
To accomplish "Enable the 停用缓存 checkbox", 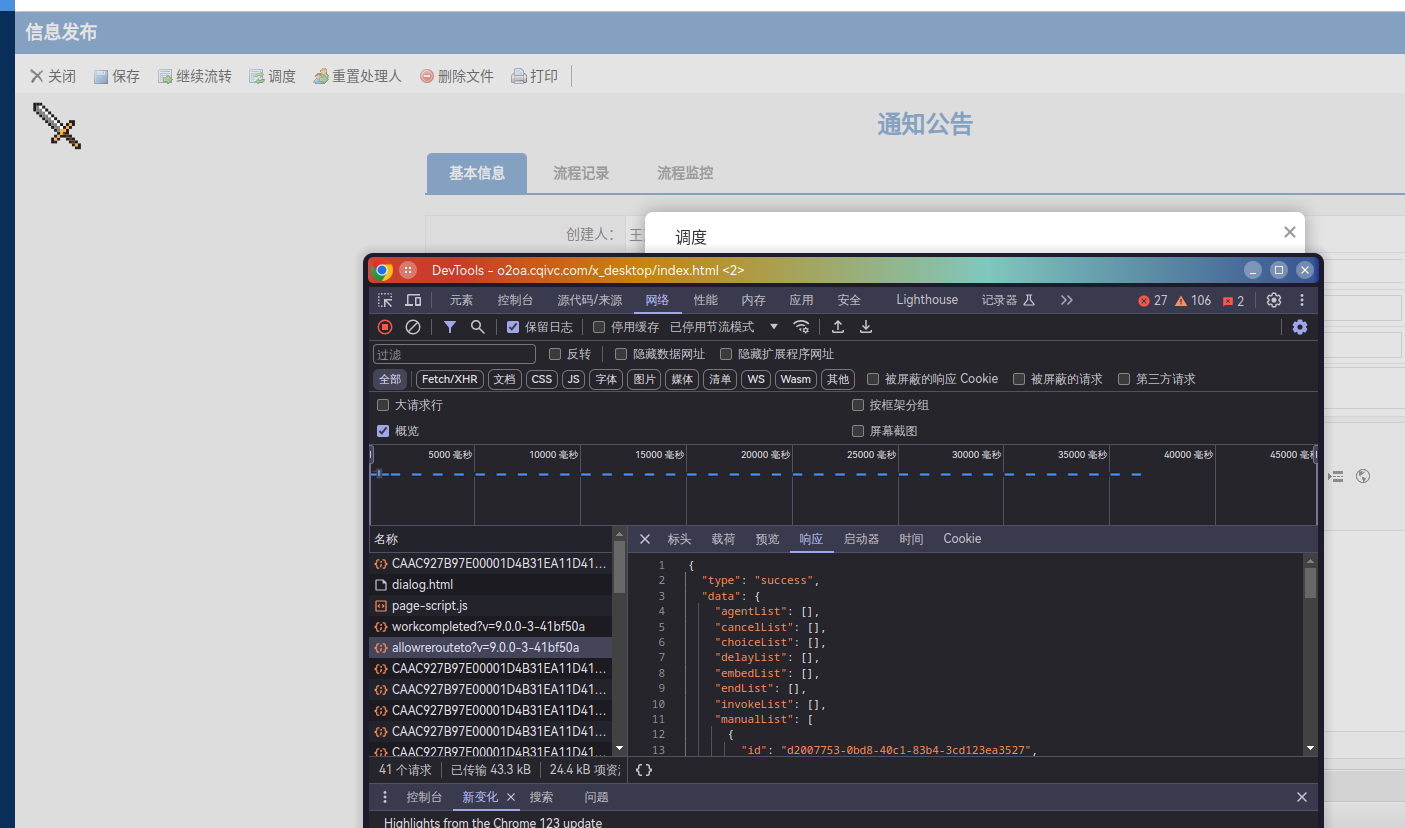I will point(599,327).
